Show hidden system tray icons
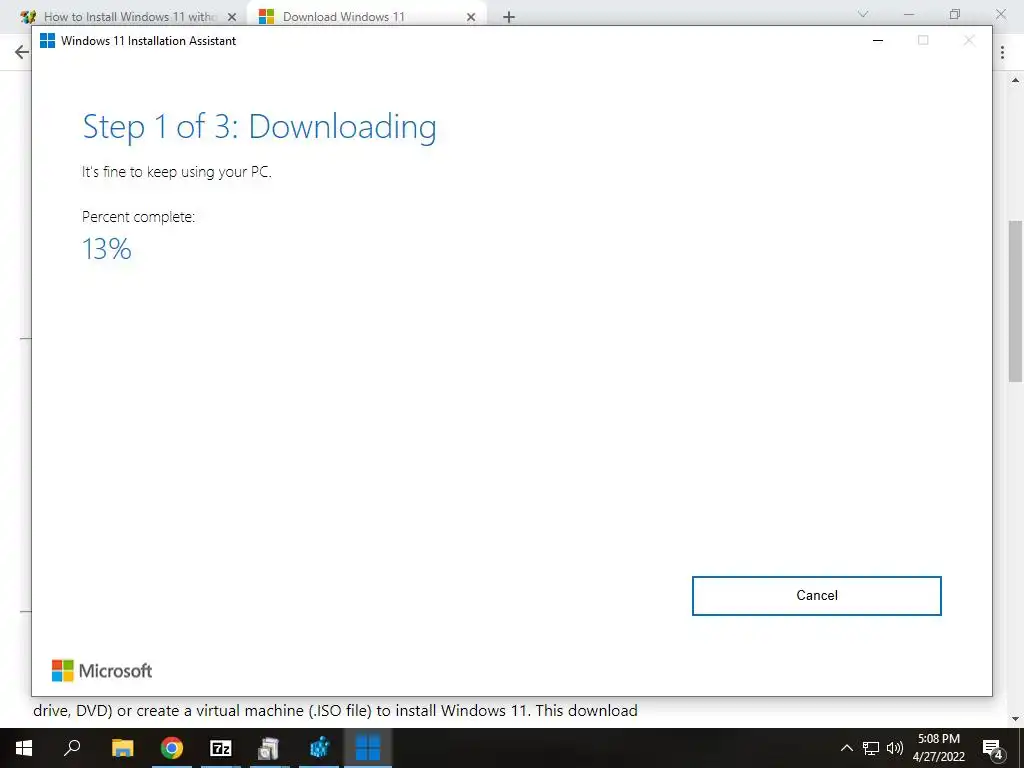The image size is (1024, 768). tap(846, 748)
